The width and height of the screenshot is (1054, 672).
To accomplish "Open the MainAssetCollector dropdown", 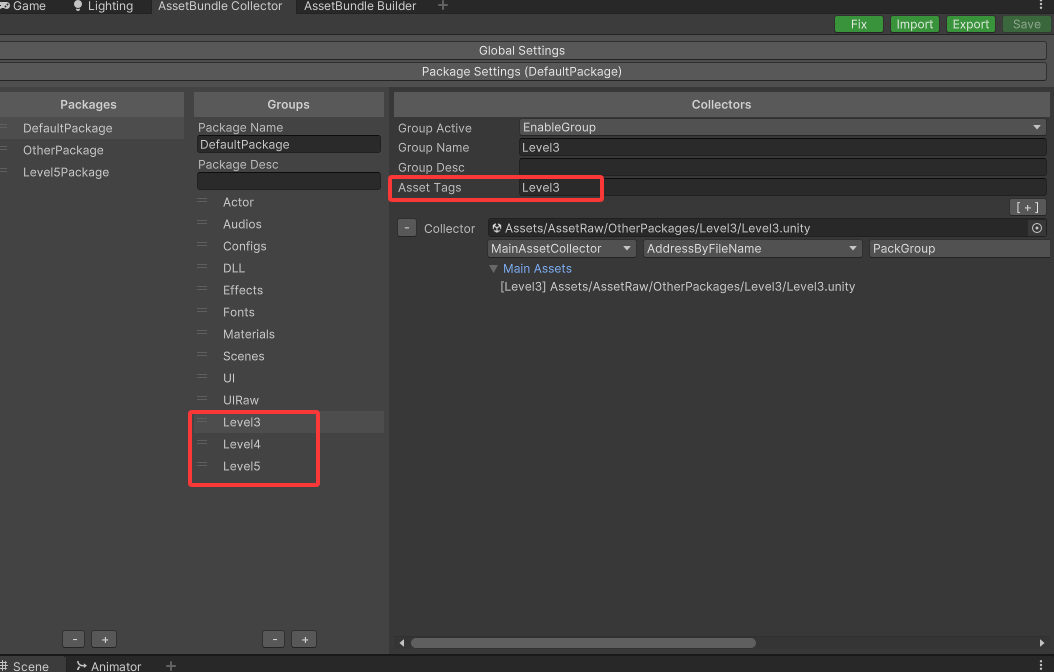I will tap(561, 248).
